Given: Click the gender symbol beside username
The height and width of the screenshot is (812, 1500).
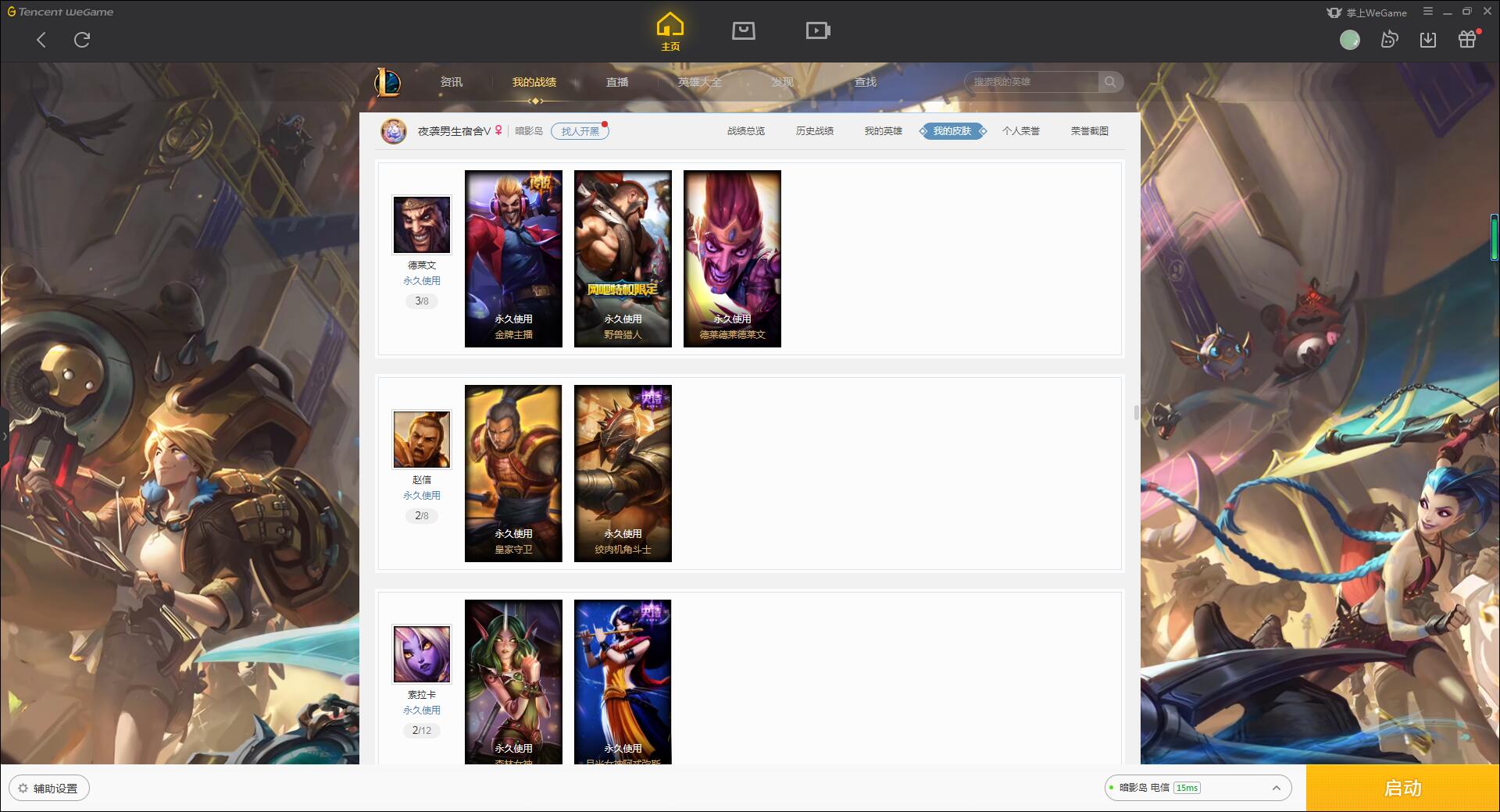Looking at the screenshot, I should [499, 130].
